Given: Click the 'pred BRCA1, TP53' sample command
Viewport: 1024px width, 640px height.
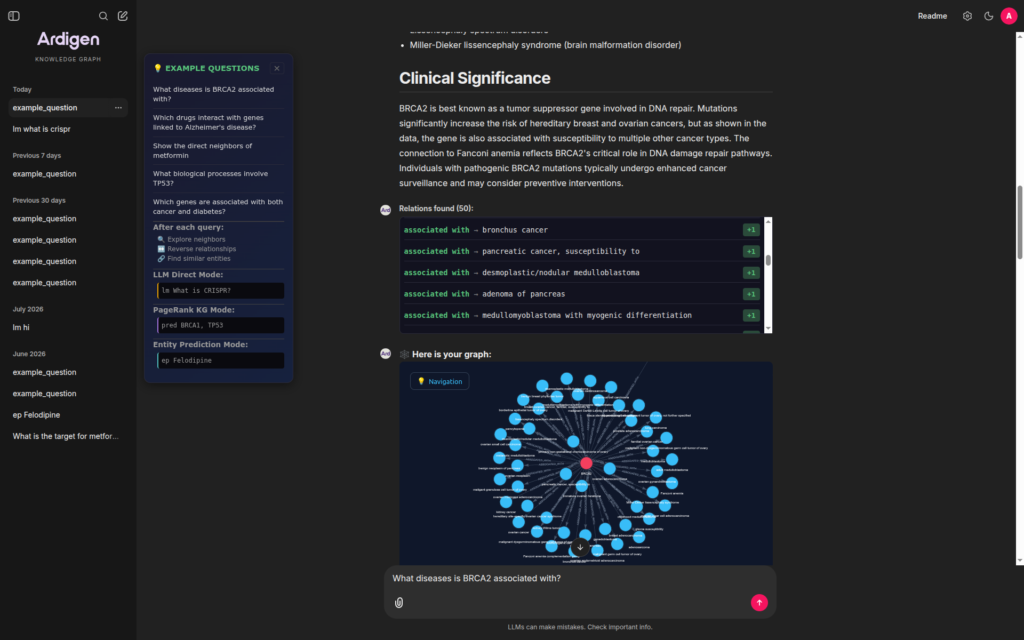Looking at the screenshot, I should 221,325.
